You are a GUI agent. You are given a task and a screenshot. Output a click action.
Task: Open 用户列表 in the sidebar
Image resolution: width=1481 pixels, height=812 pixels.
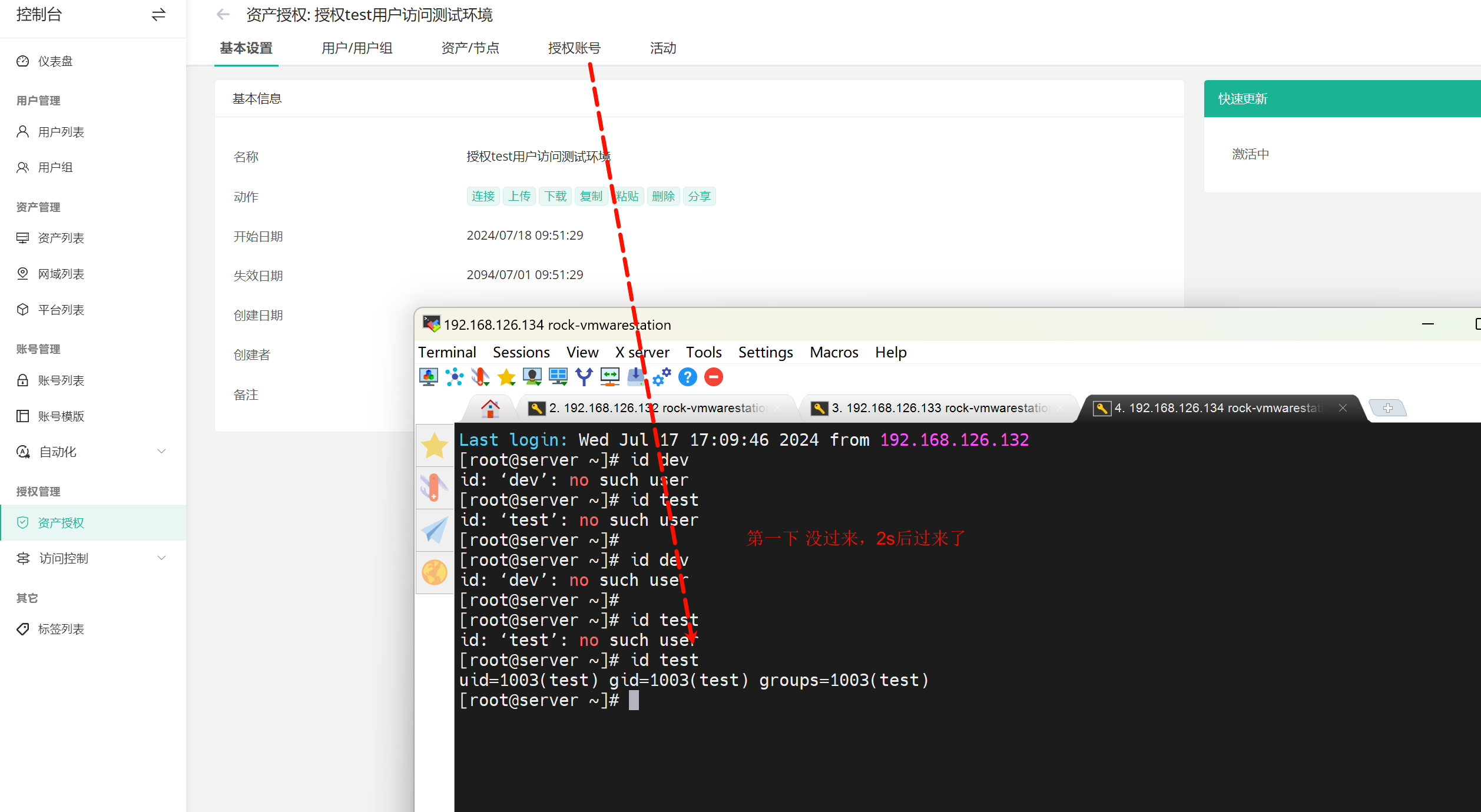coord(61,132)
